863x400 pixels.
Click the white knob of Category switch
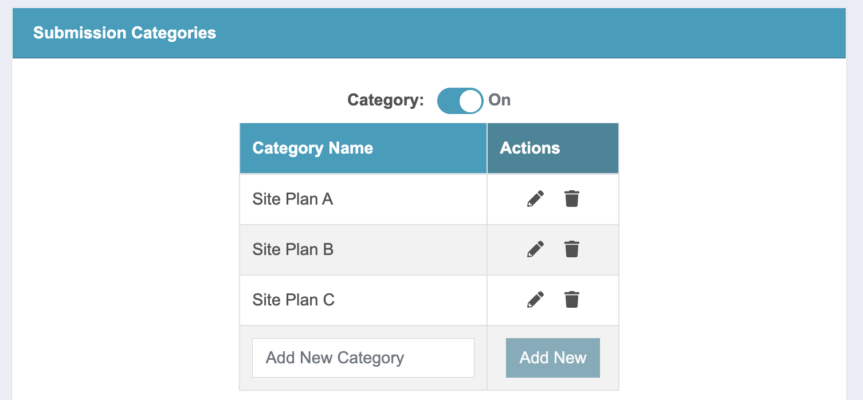coord(471,101)
